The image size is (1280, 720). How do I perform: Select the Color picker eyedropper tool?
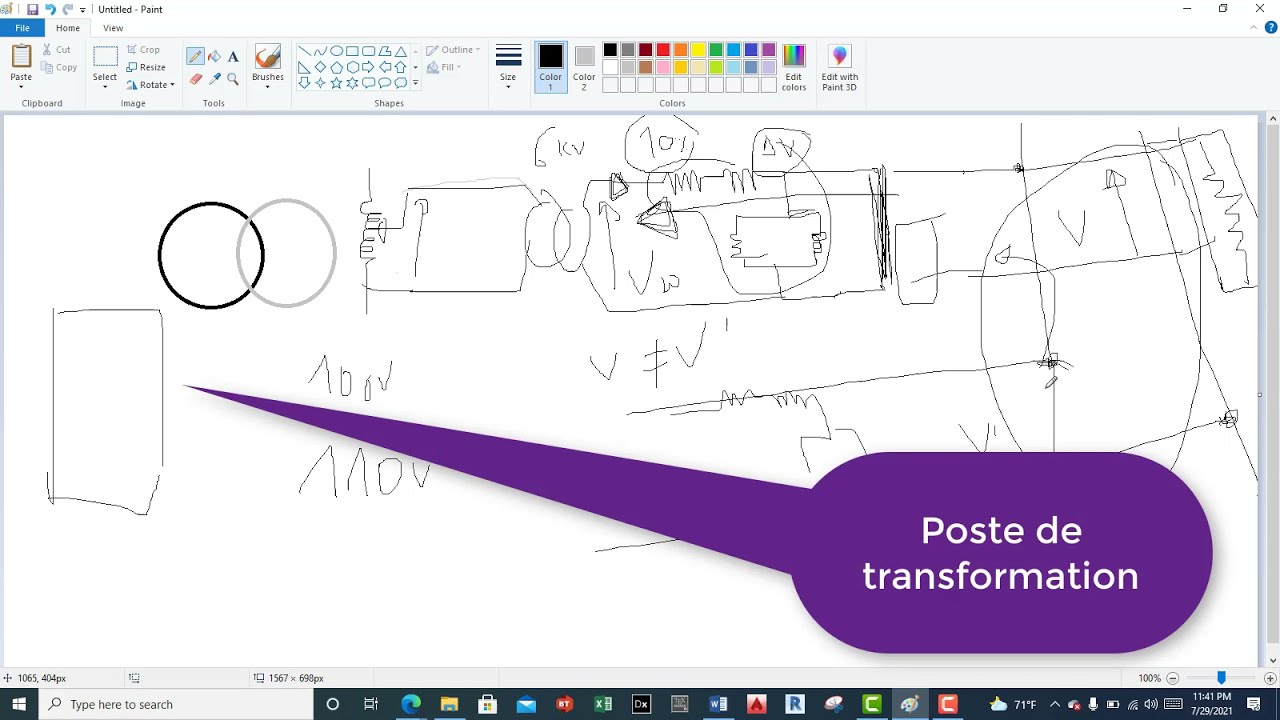tap(214, 78)
